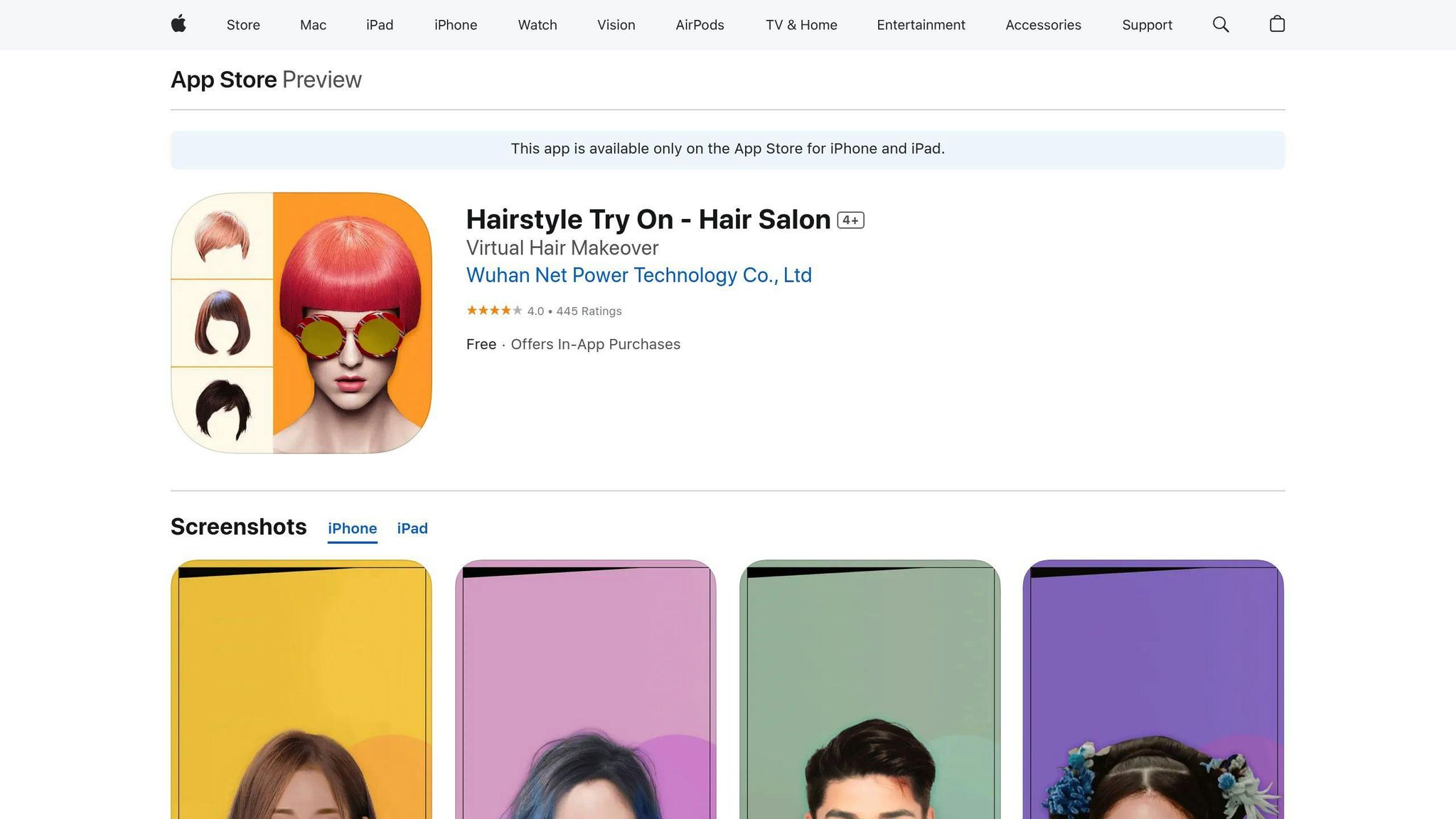Viewport: 1456px width, 819px height.
Task: Open the iPad navigation menu
Action: pyautogui.click(x=380, y=25)
